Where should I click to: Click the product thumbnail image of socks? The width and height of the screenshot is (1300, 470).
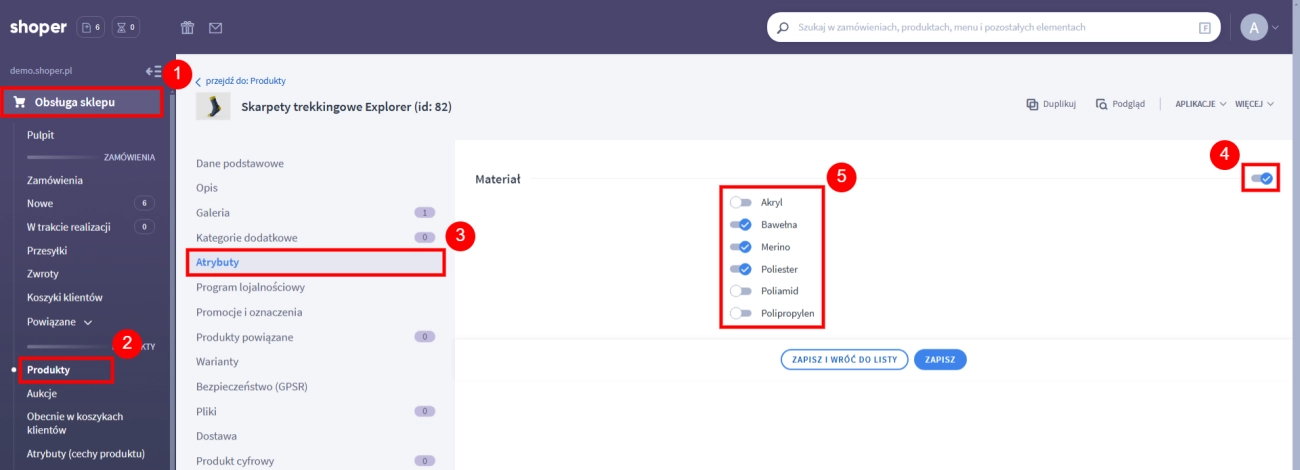[x=213, y=106]
